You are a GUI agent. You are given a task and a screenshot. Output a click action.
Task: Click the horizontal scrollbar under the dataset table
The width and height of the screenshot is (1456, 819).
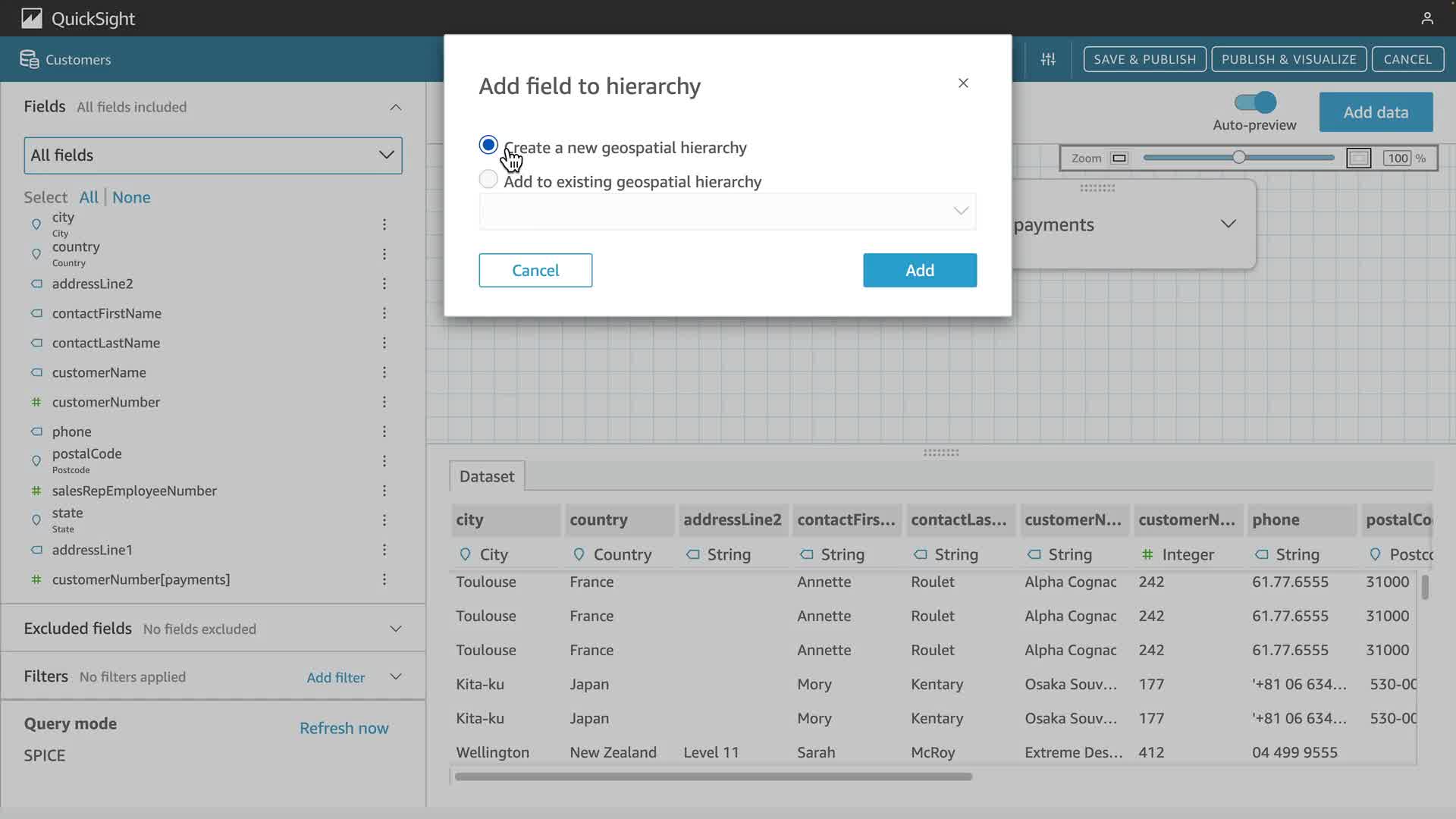pyautogui.click(x=713, y=777)
